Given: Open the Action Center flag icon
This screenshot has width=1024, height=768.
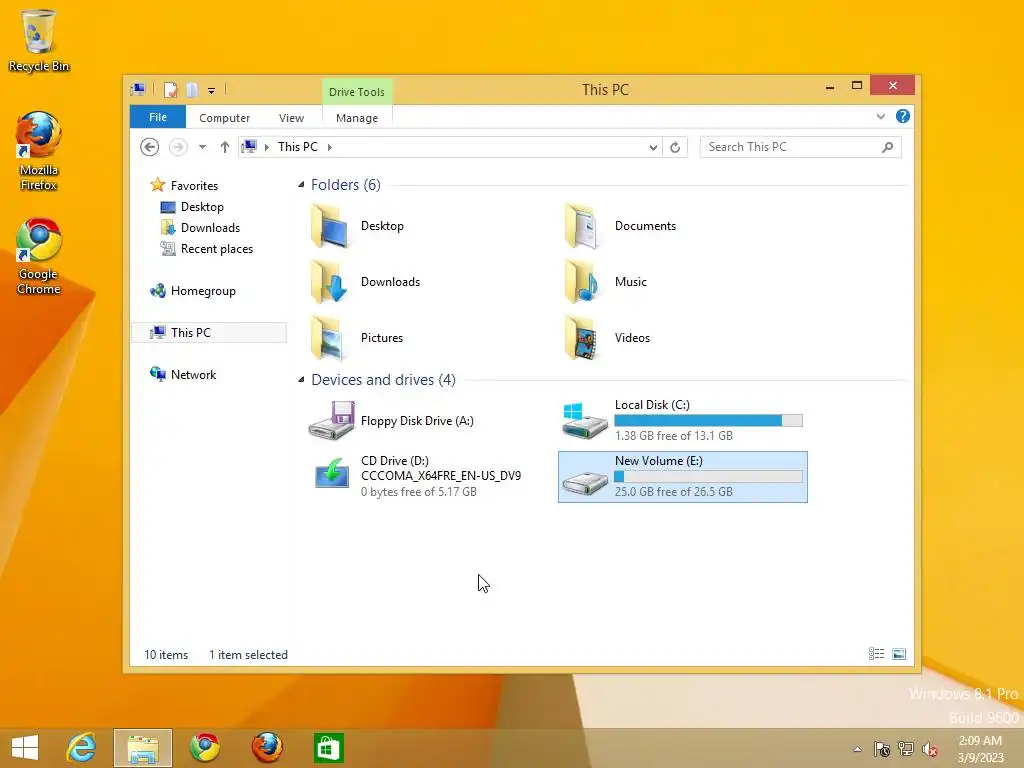Looking at the screenshot, I should point(882,749).
